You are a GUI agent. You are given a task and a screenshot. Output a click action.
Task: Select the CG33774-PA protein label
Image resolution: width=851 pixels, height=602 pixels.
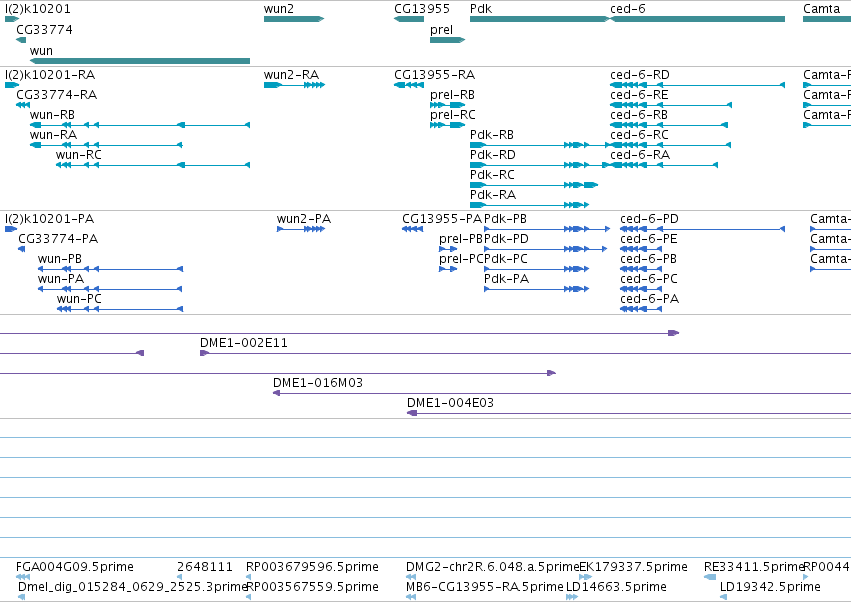pos(58,239)
